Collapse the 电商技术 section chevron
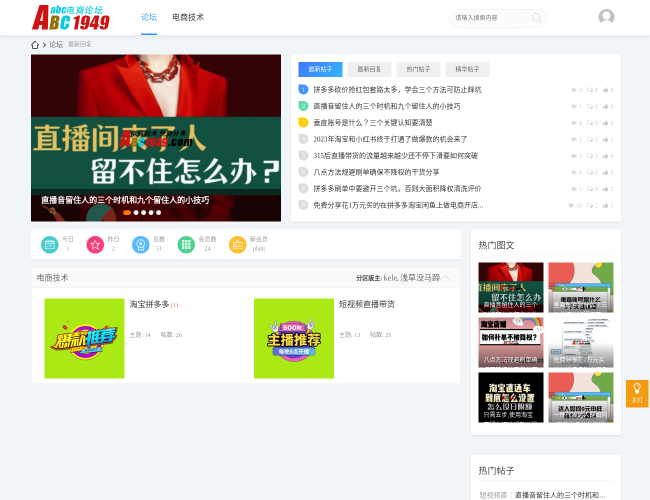650x500 pixels. [446, 278]
